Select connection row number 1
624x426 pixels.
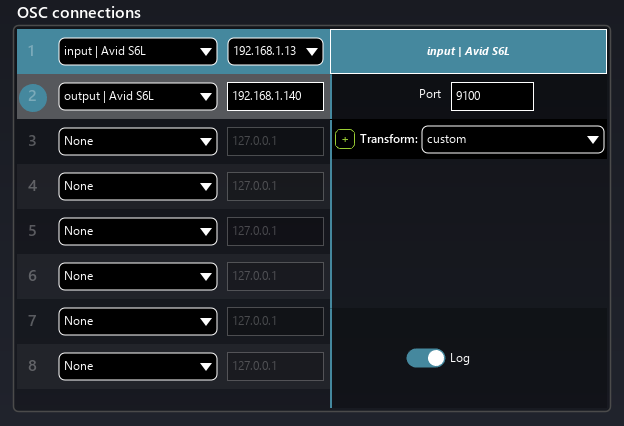[x=31, y=51]
